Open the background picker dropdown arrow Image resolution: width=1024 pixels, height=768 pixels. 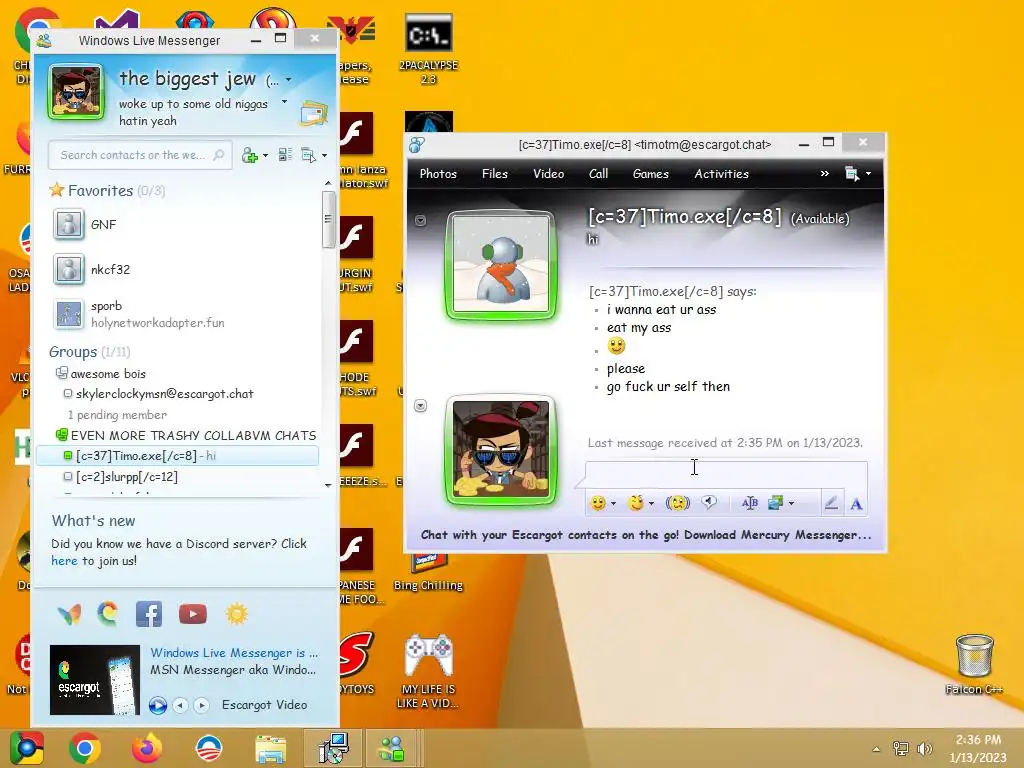click(x=792, y=504)
